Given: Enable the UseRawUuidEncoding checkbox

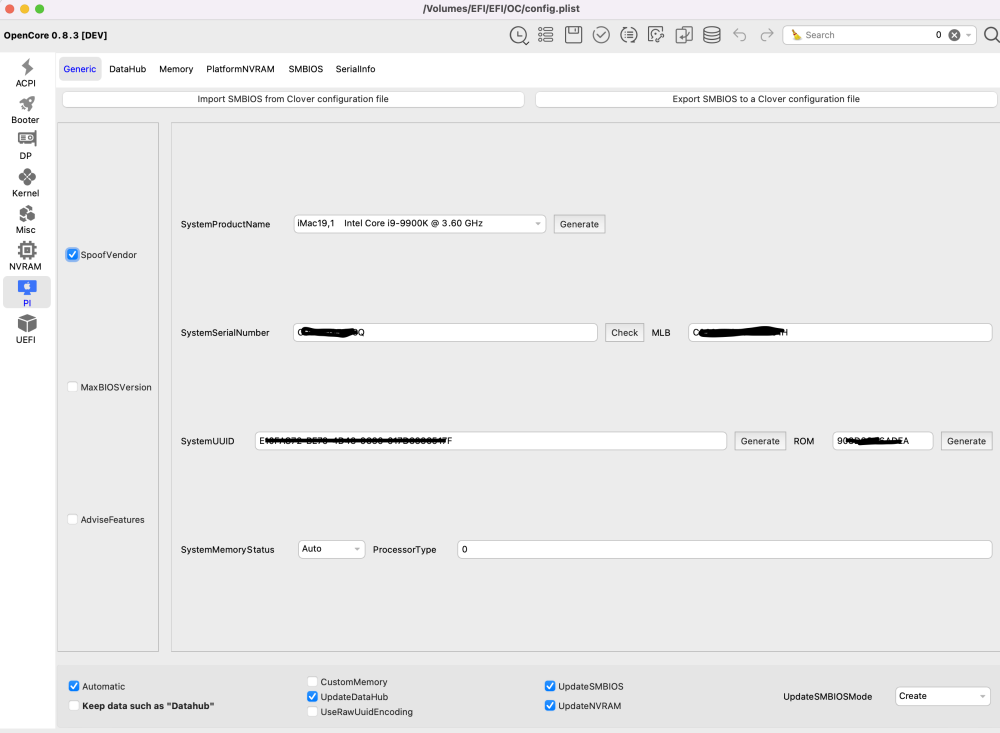Looking at the screenshot, I should tap(312, 712).
